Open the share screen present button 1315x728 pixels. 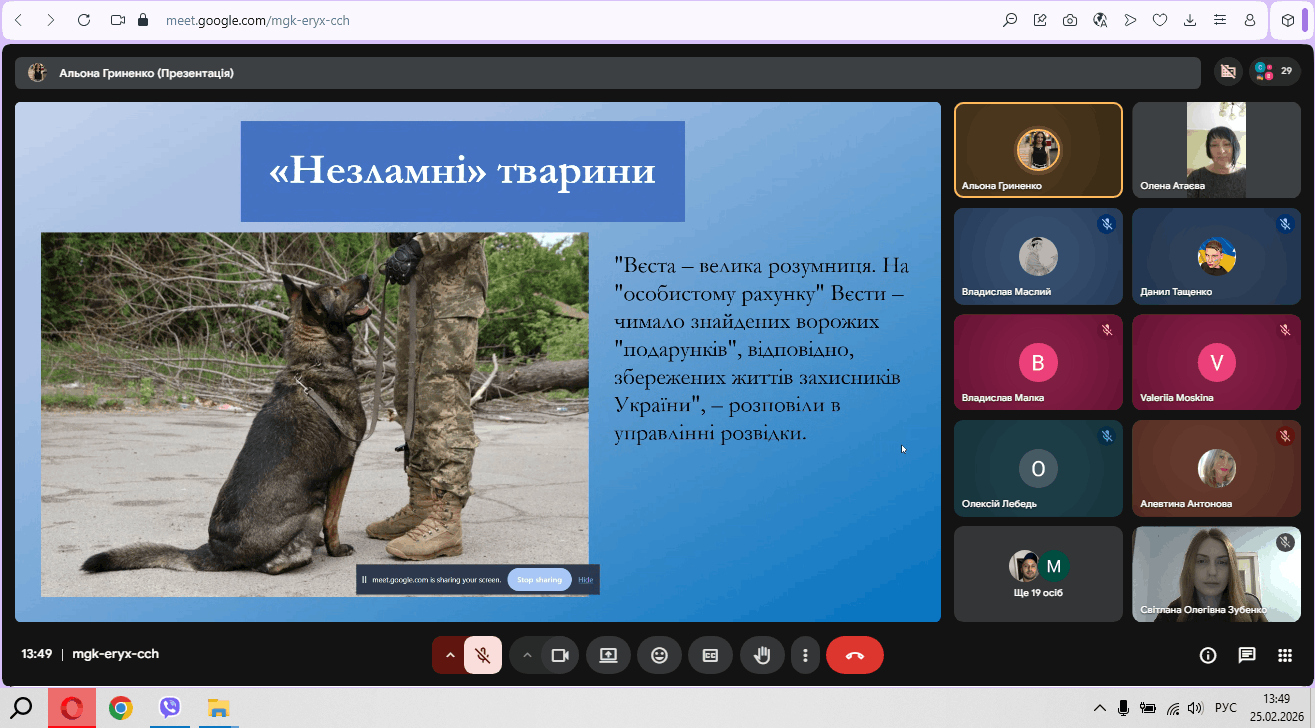pyautogui.click(x=608, y=655)
